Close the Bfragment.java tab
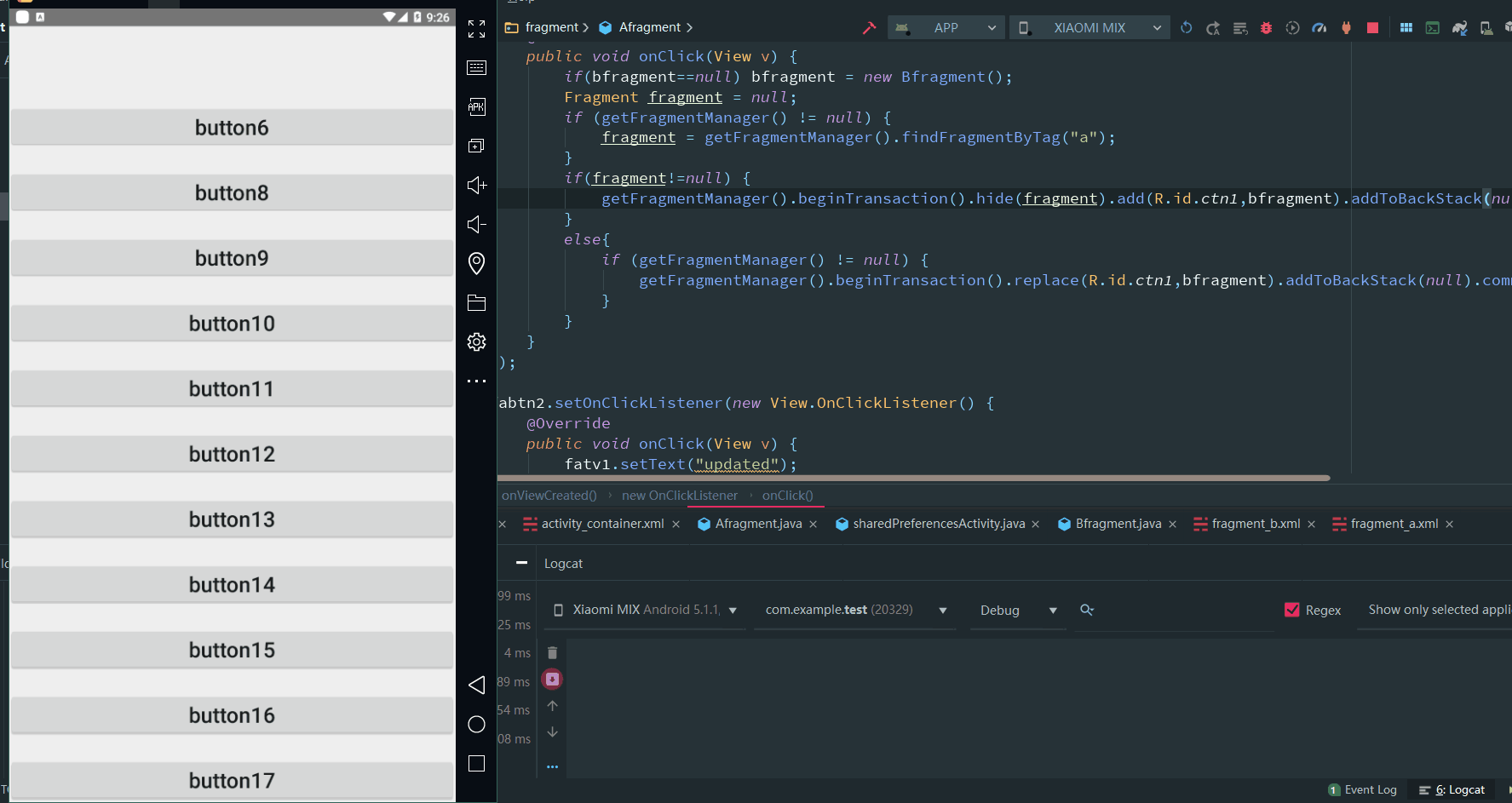This screenshot has height=803, width=1512. (x=1173, y=525)
